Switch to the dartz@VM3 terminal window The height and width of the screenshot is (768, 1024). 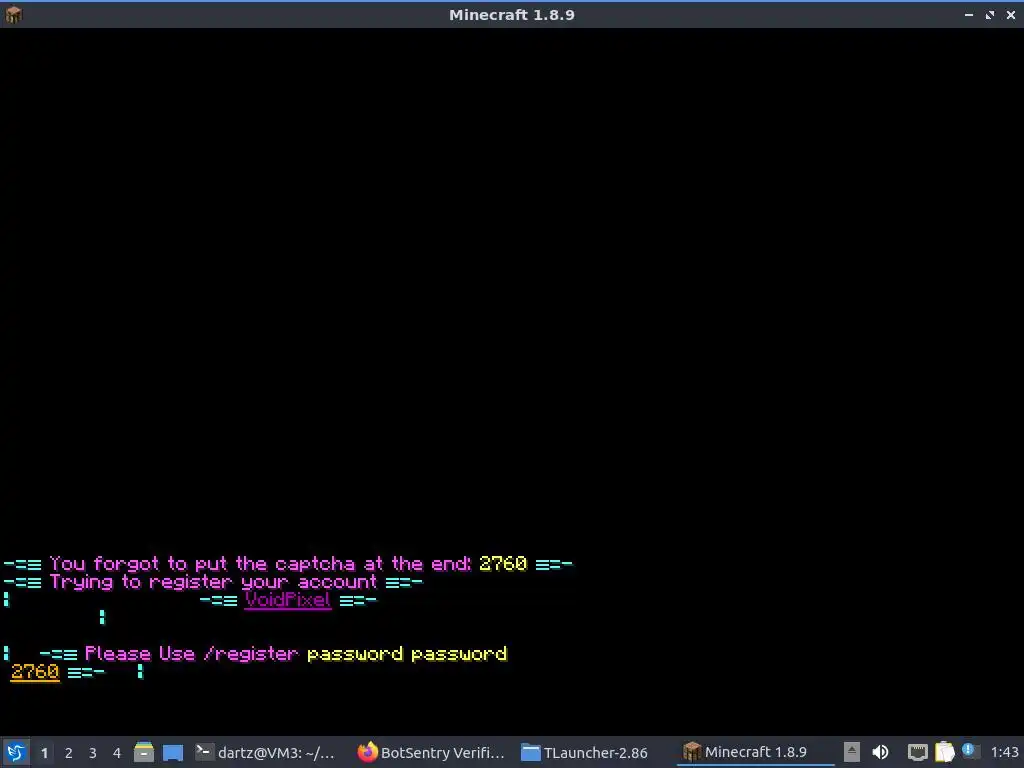[x=266, y=752]
